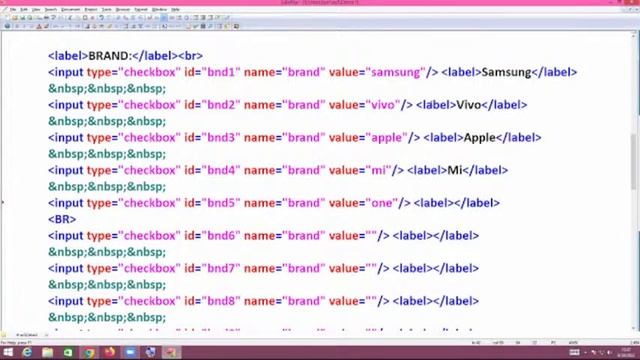Click the value "apple" attribute string
Screen dimensions: 640x360
pyautogui.click(x=387, y=138)
